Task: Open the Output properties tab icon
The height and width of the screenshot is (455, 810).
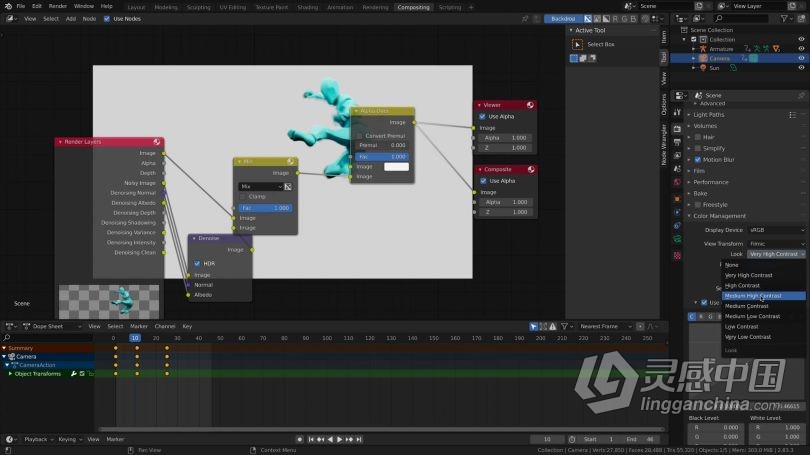Action: click(x=677, y=142)
